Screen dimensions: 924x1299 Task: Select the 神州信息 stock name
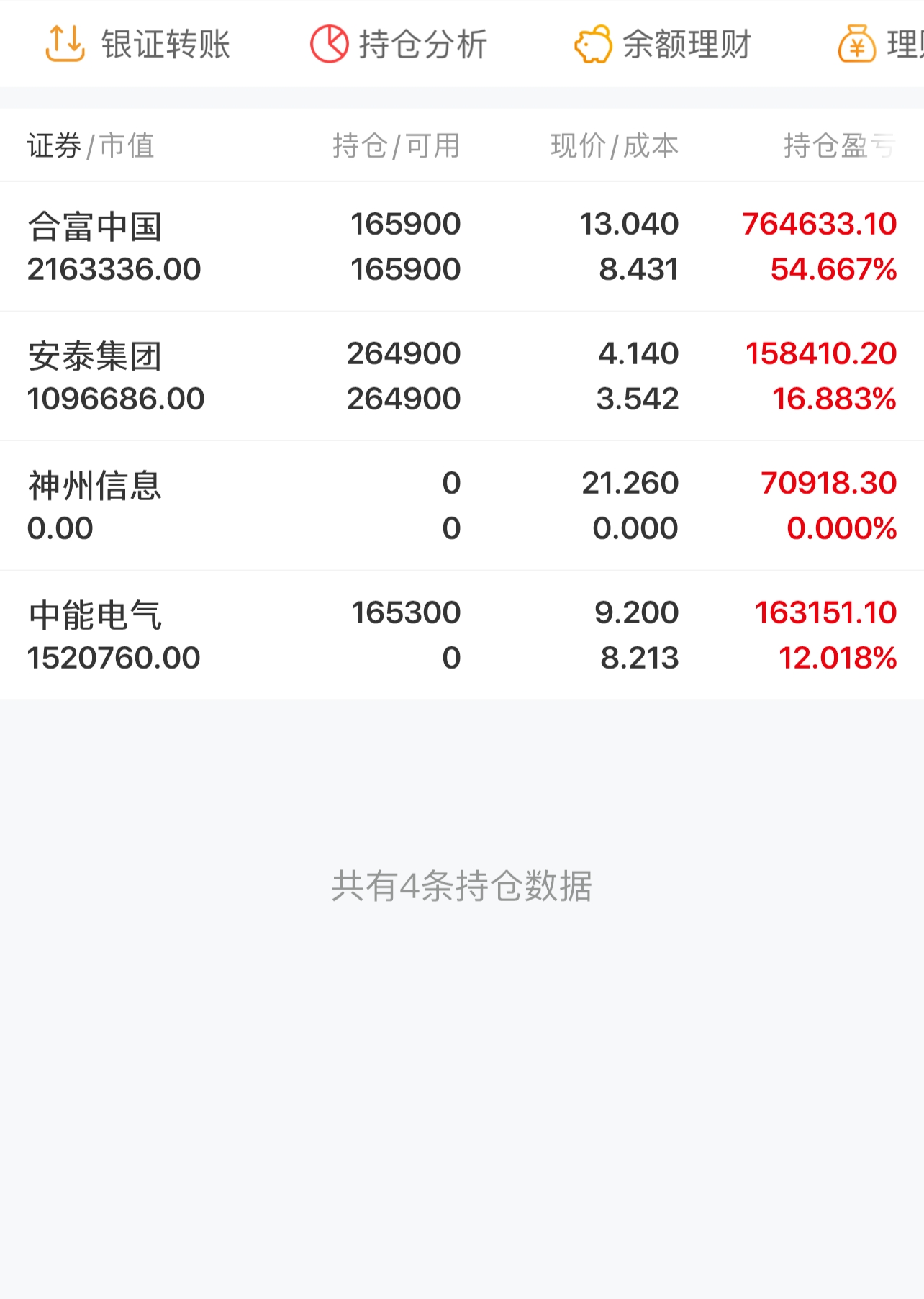click(95, 485)
